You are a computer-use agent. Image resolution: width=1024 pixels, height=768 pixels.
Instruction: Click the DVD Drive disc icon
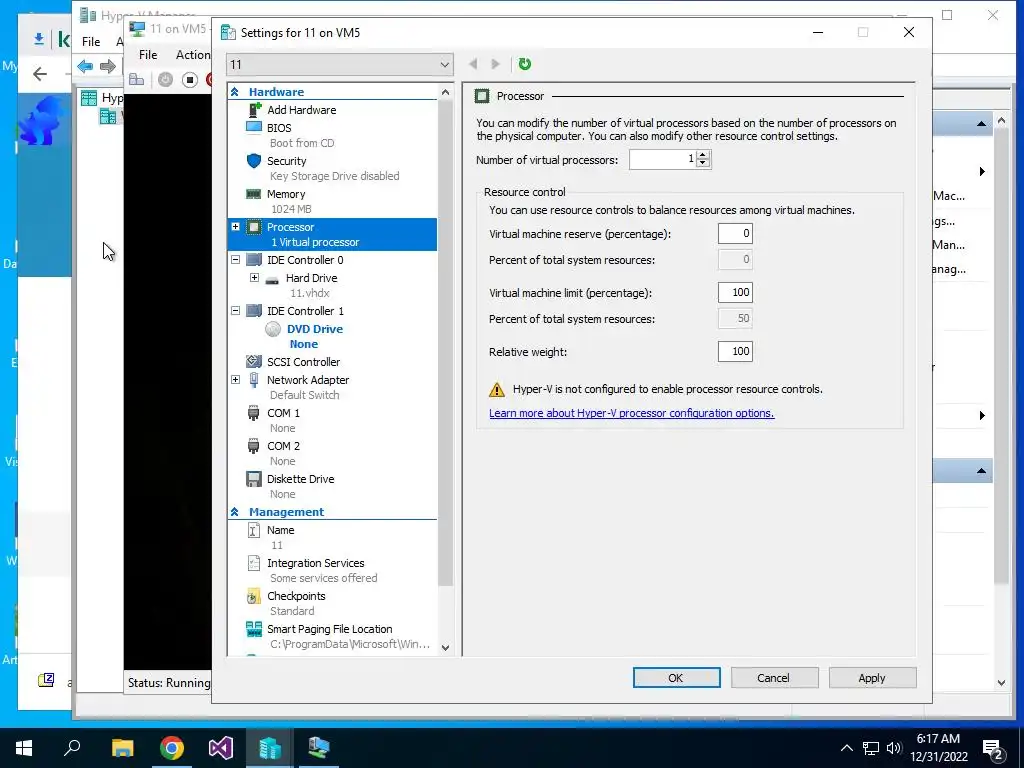[x=273, y=329]
